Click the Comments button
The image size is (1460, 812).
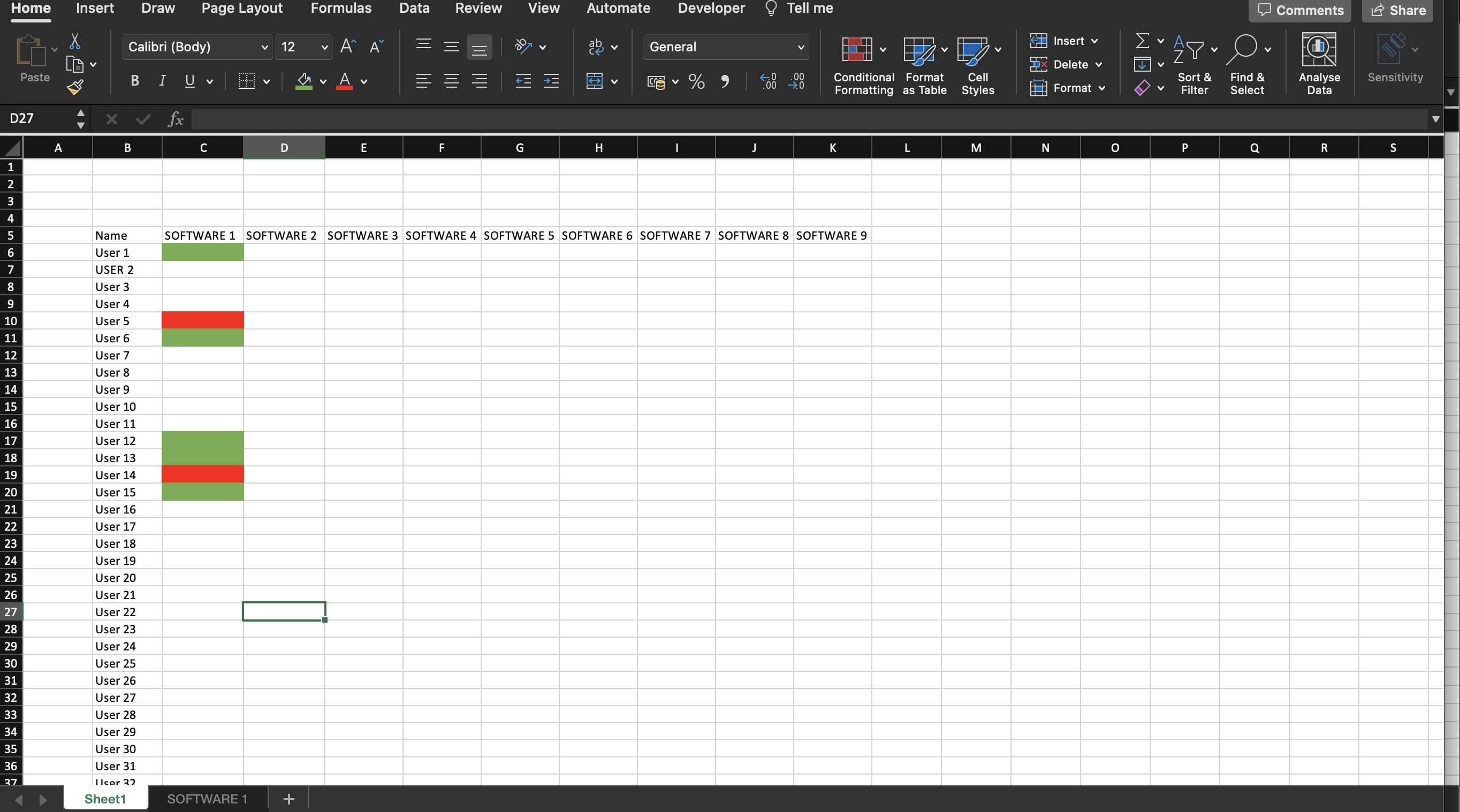click(1299, 10)
